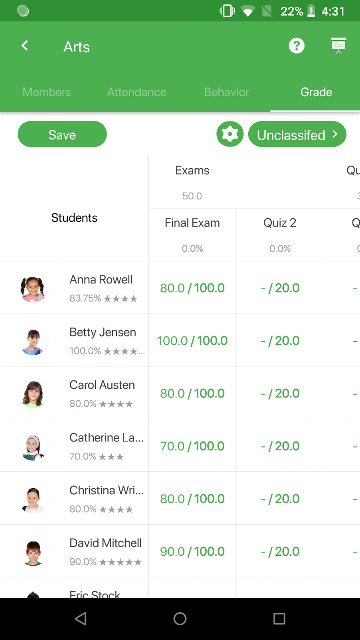
Task: Edit Catherine's 70.0 / 100.0 Final Exam score
Action: coord(192,446)
